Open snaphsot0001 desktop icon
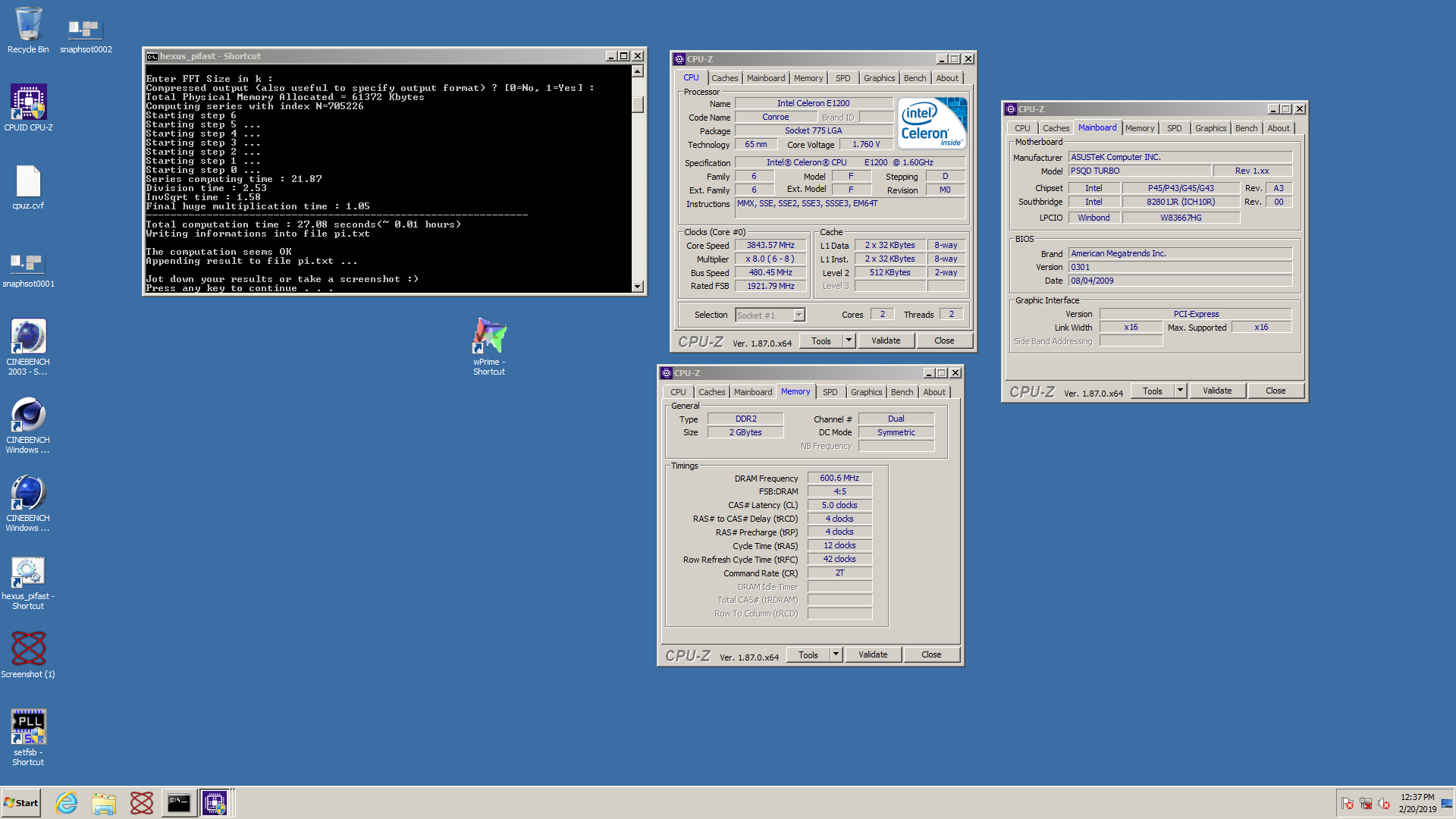Screen dimensions: 1456x819 coord(28,270)
